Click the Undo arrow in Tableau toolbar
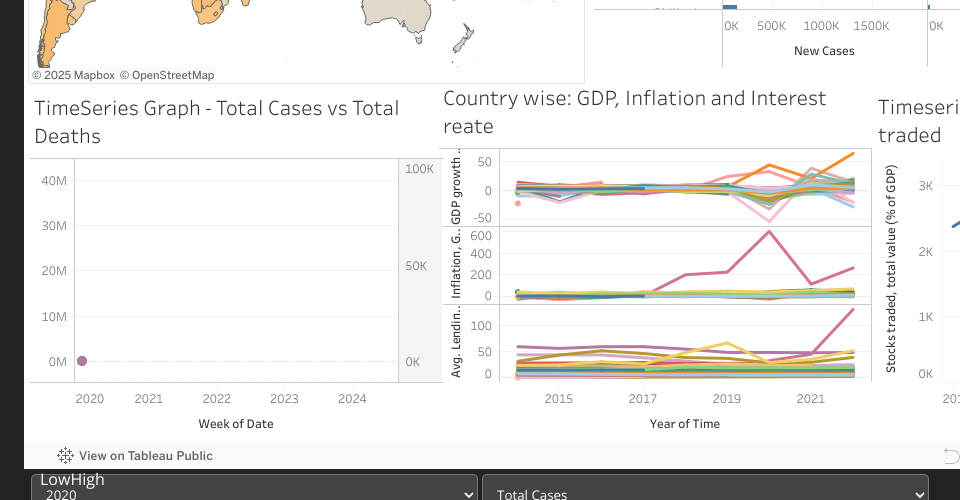 tap(950, 456)
